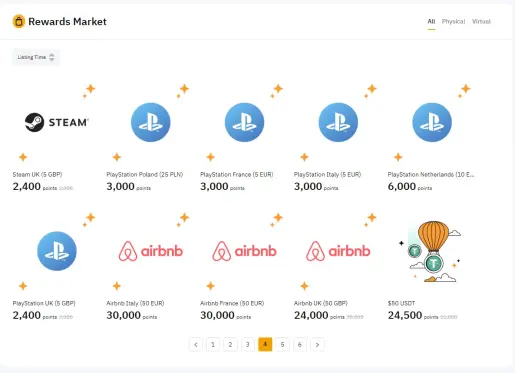This screenshot has height=373, width=515.
Task: Click PlayStation Poland's 3,000 points price
Action: point(128,186)
